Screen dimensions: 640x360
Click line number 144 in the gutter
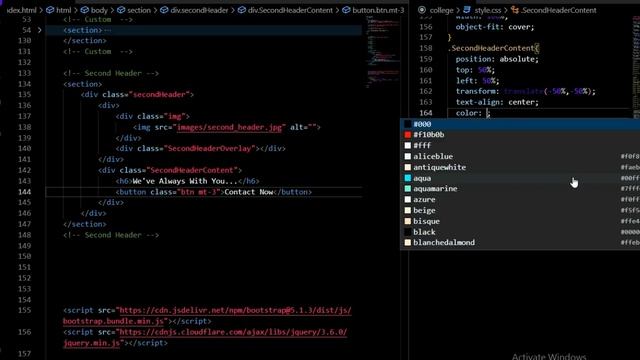tap(24, 192)
